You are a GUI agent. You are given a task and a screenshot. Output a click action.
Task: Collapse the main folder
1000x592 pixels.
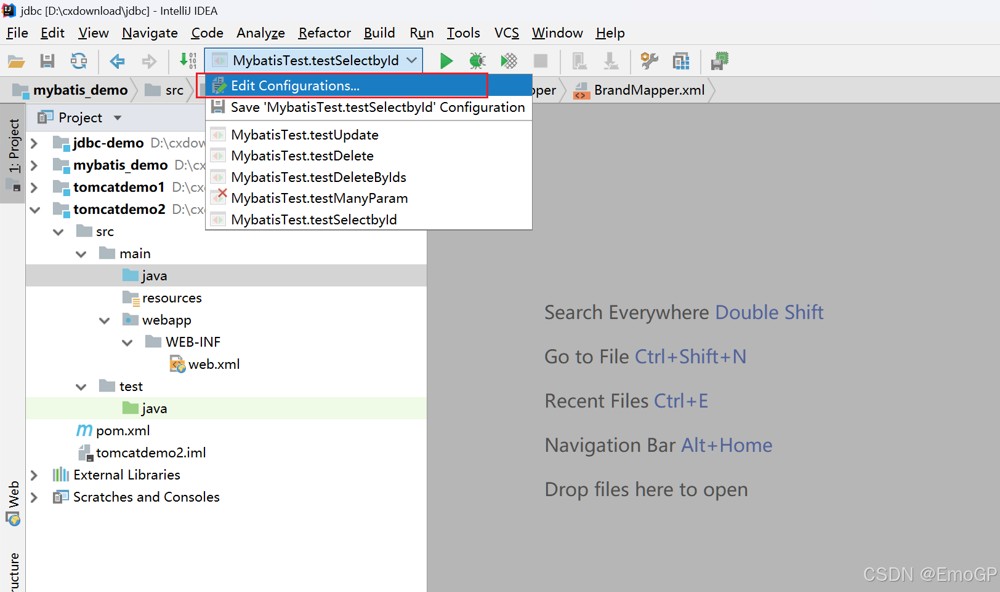[x=81, y=254]
